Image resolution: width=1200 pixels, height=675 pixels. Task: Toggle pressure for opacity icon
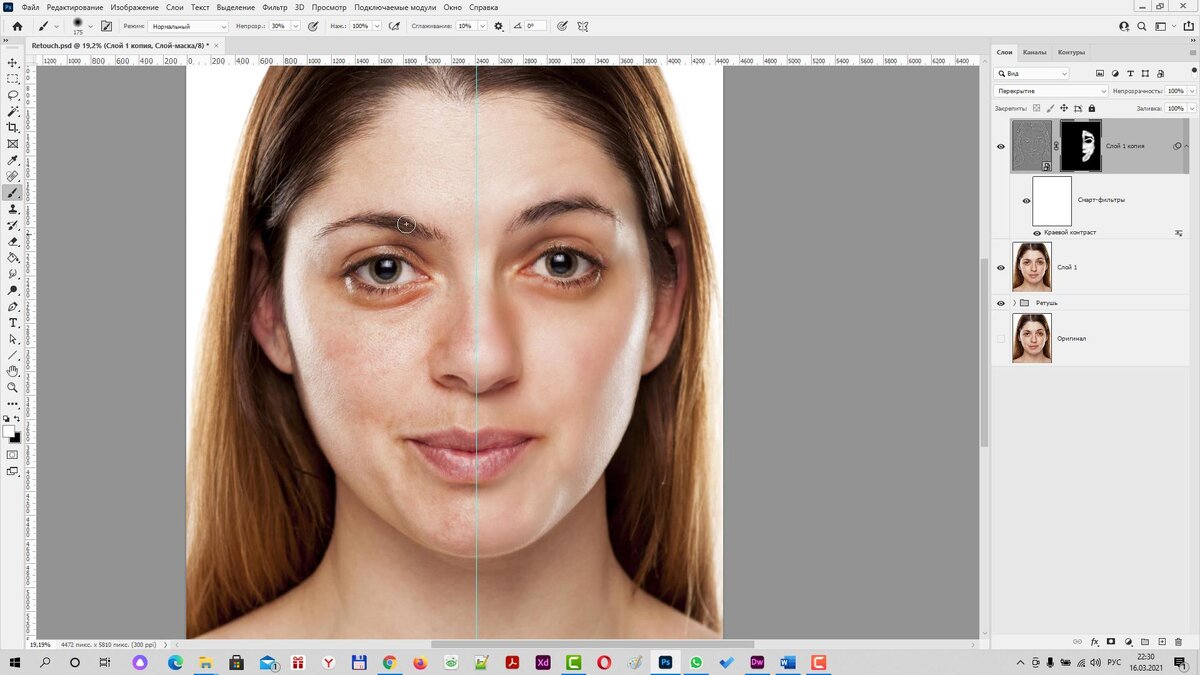[314, 26]
